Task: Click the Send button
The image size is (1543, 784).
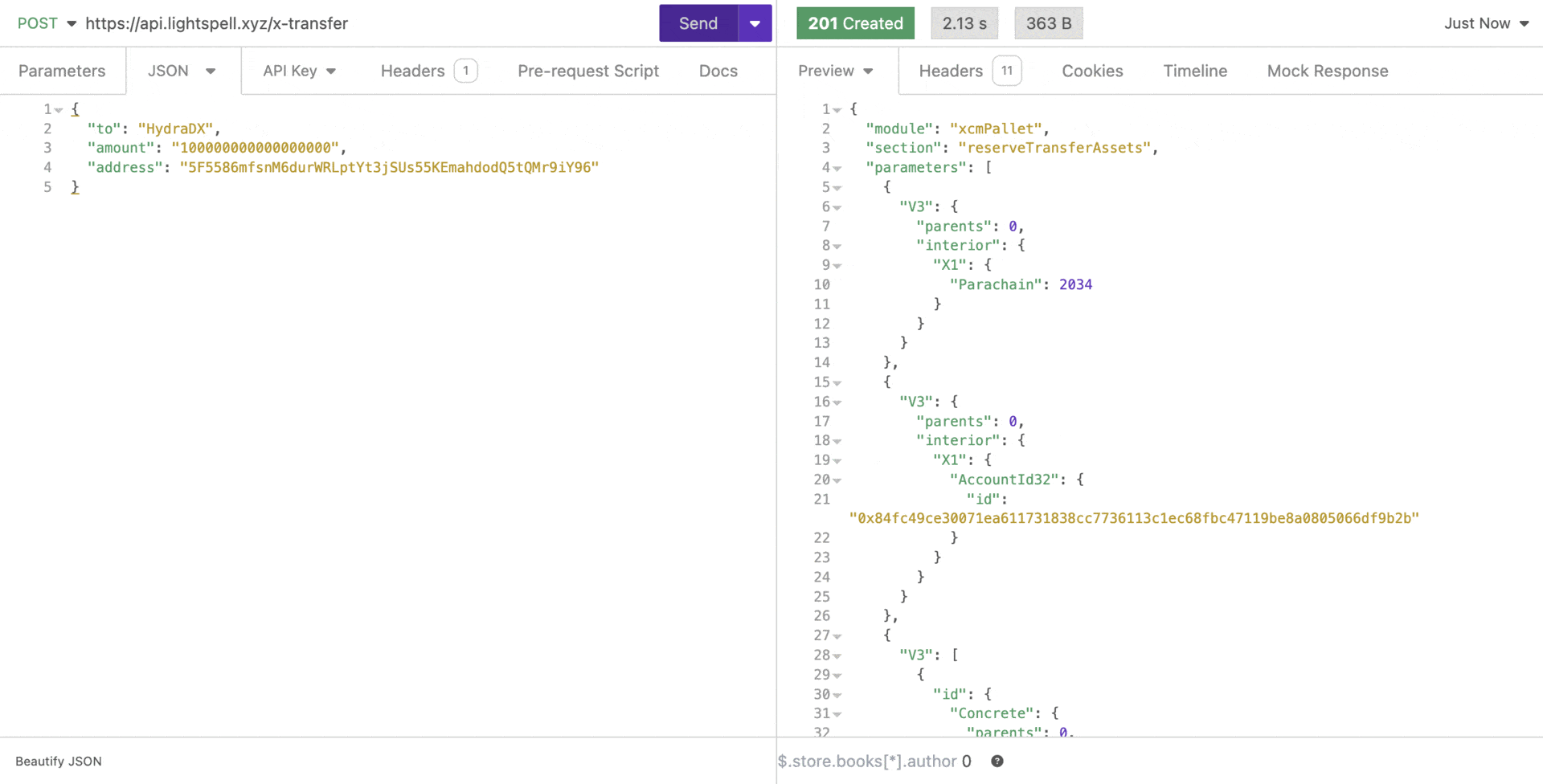Action: pyautogui.click(x=698, y=23)
